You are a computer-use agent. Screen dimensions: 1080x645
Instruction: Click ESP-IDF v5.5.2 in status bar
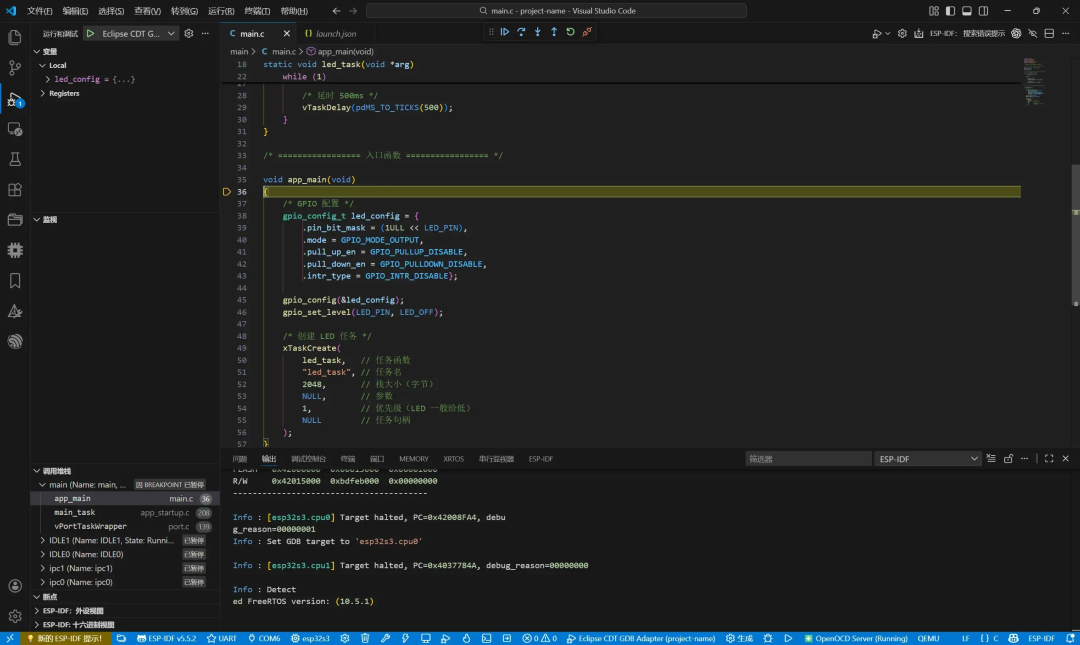click(x=166, y=638)
